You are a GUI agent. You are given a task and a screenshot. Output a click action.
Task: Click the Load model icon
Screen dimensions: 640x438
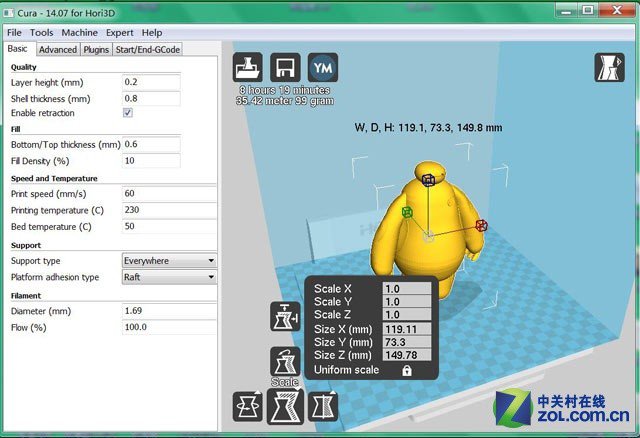pyautogui.click(x=248, y=67)
